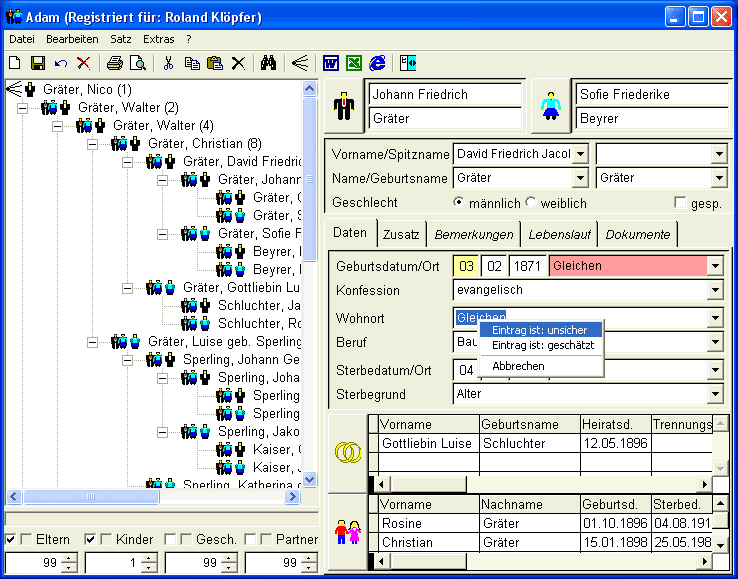Click the children icon beside Rosine row

(348, 532)
